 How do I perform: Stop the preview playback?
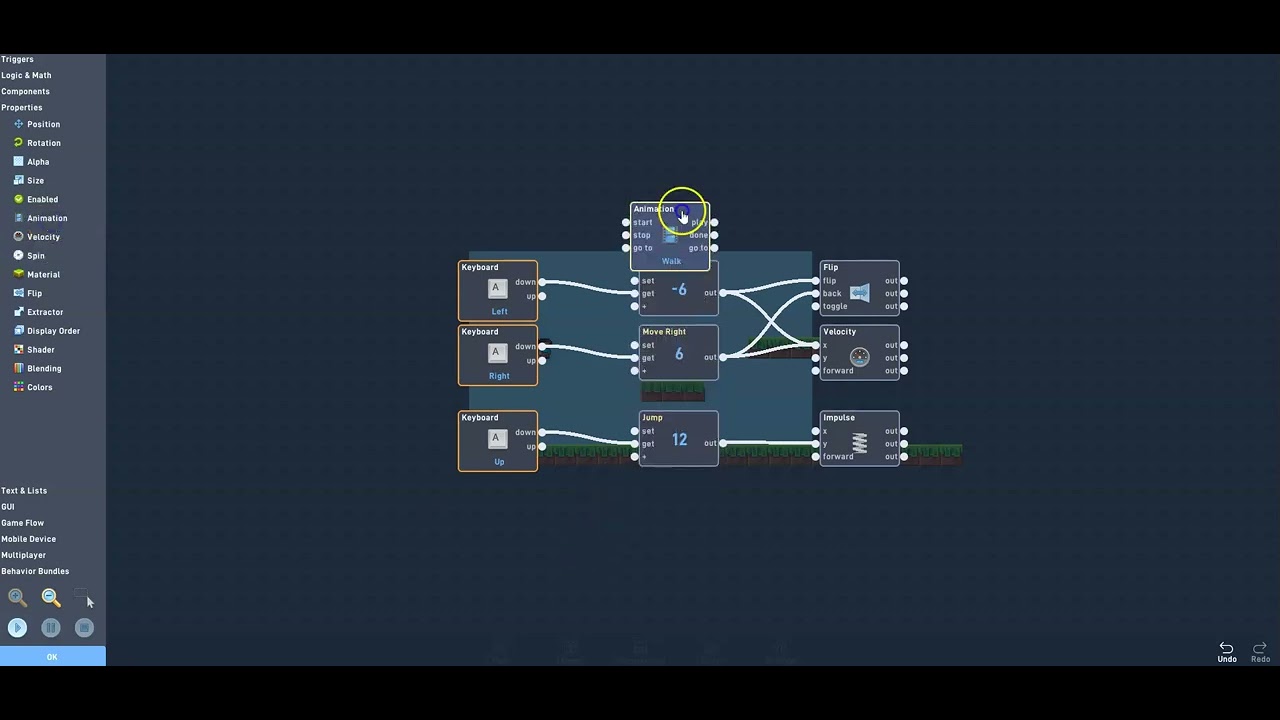click(84, 628)
